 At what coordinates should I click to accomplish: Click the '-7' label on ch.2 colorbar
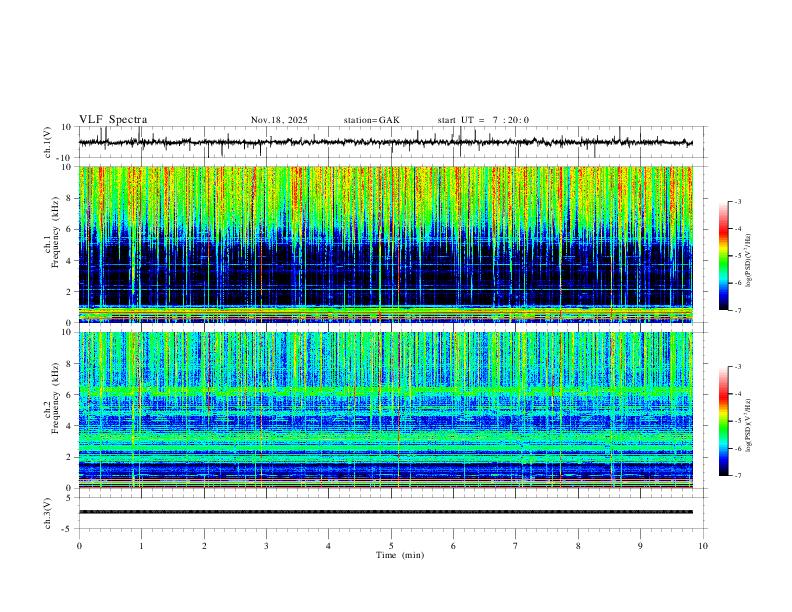pos(738,476)
